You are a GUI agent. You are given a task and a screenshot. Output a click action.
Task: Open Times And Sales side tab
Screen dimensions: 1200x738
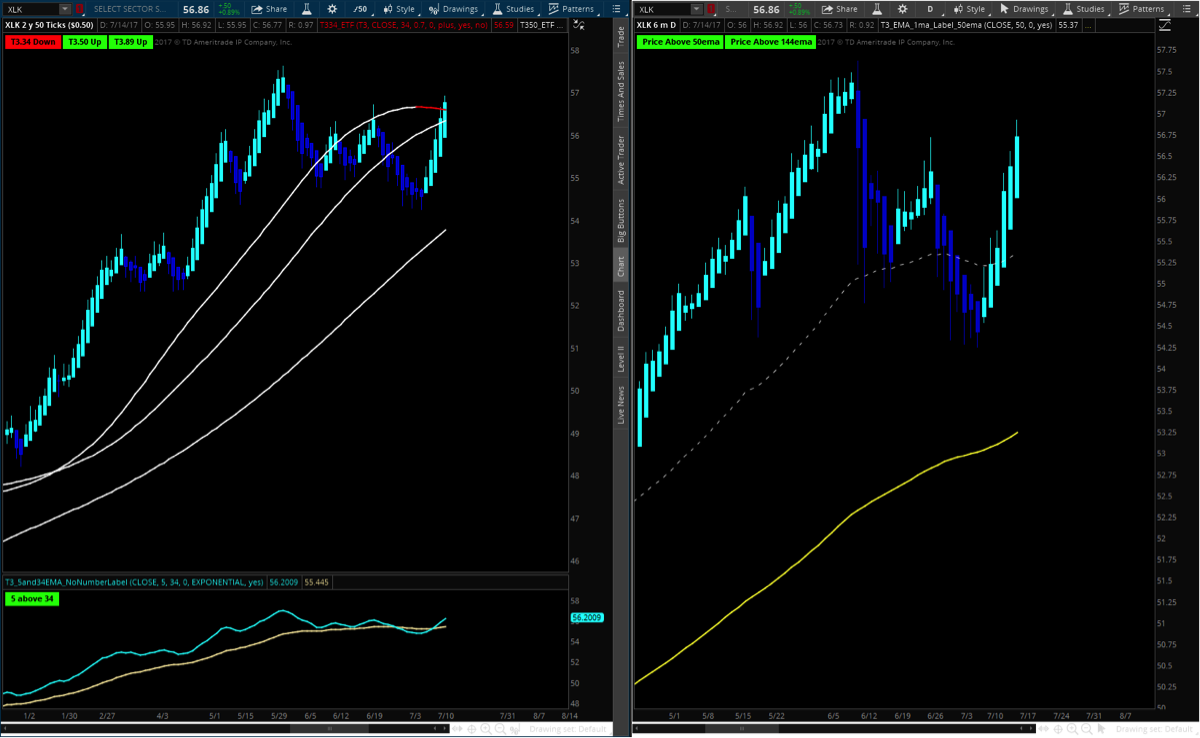(621, 91)
